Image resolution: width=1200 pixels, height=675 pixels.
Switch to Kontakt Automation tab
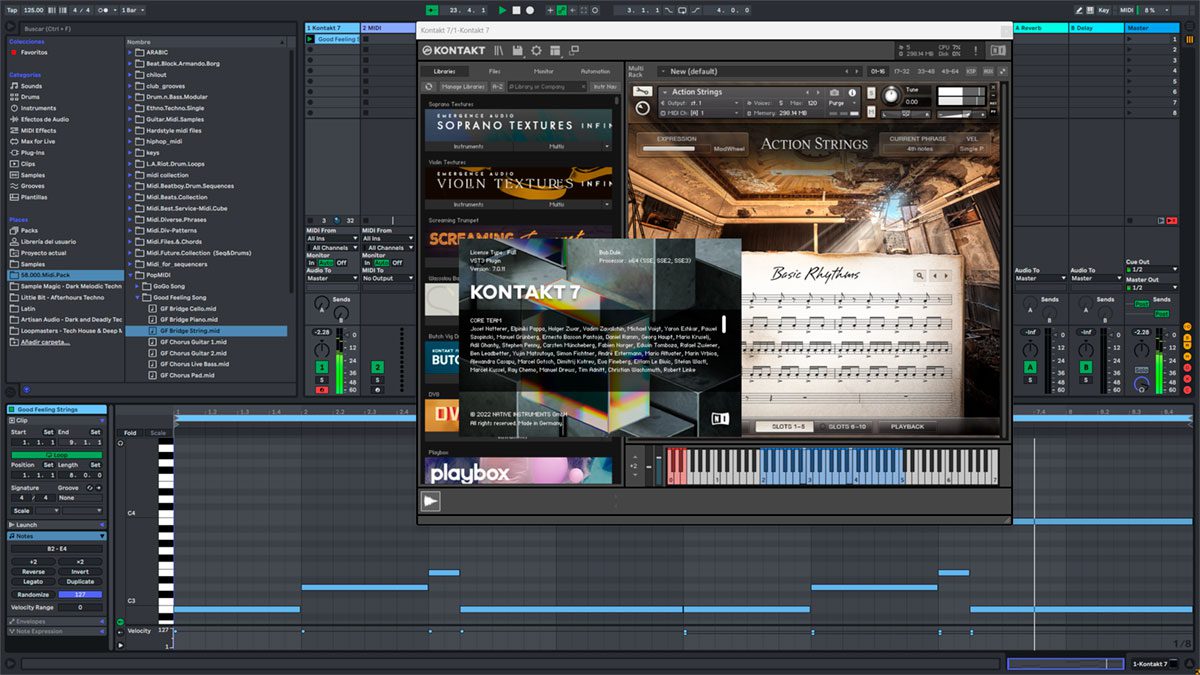[x=595, y=72]
